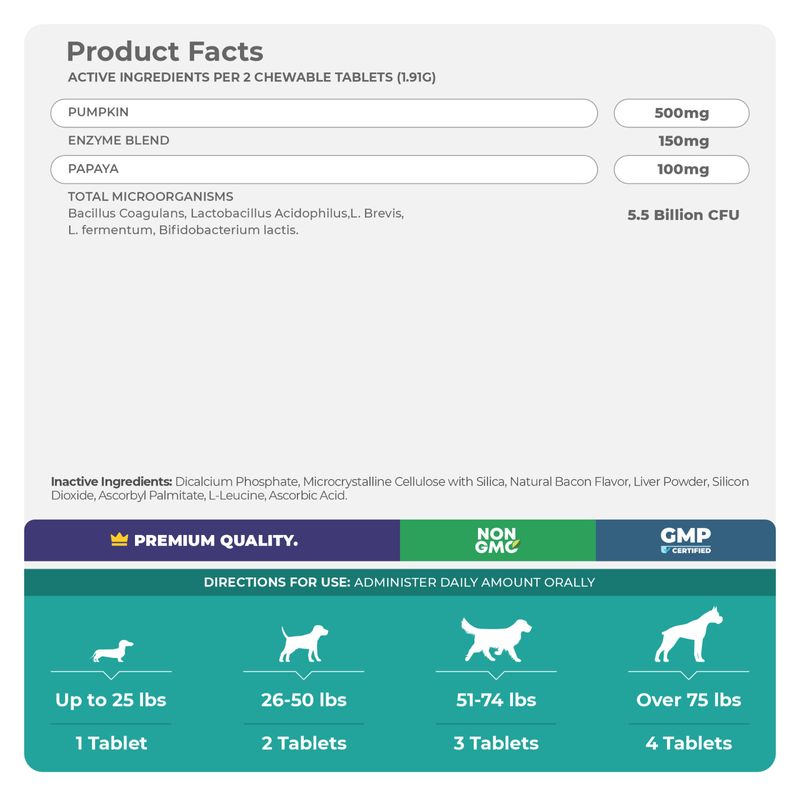Viewport: 800px width, 800px height.
Task: Click the 51-74 lbs weight label
Action: pos(495,700)
